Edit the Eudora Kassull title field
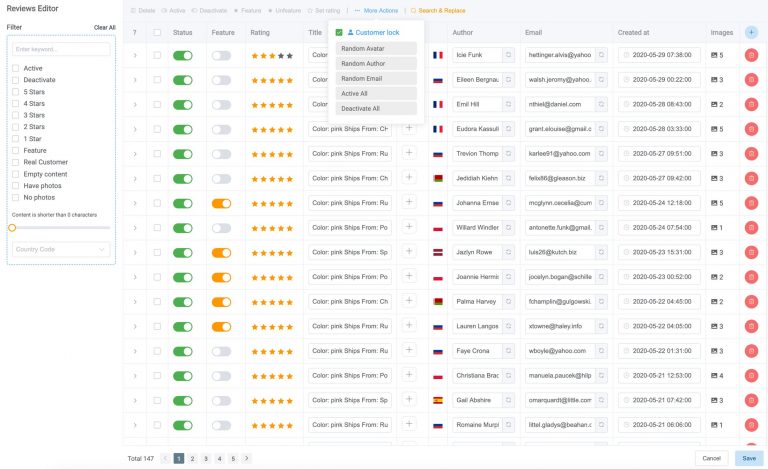This screenshot has width=768, height=469. (x=350, y=129)
